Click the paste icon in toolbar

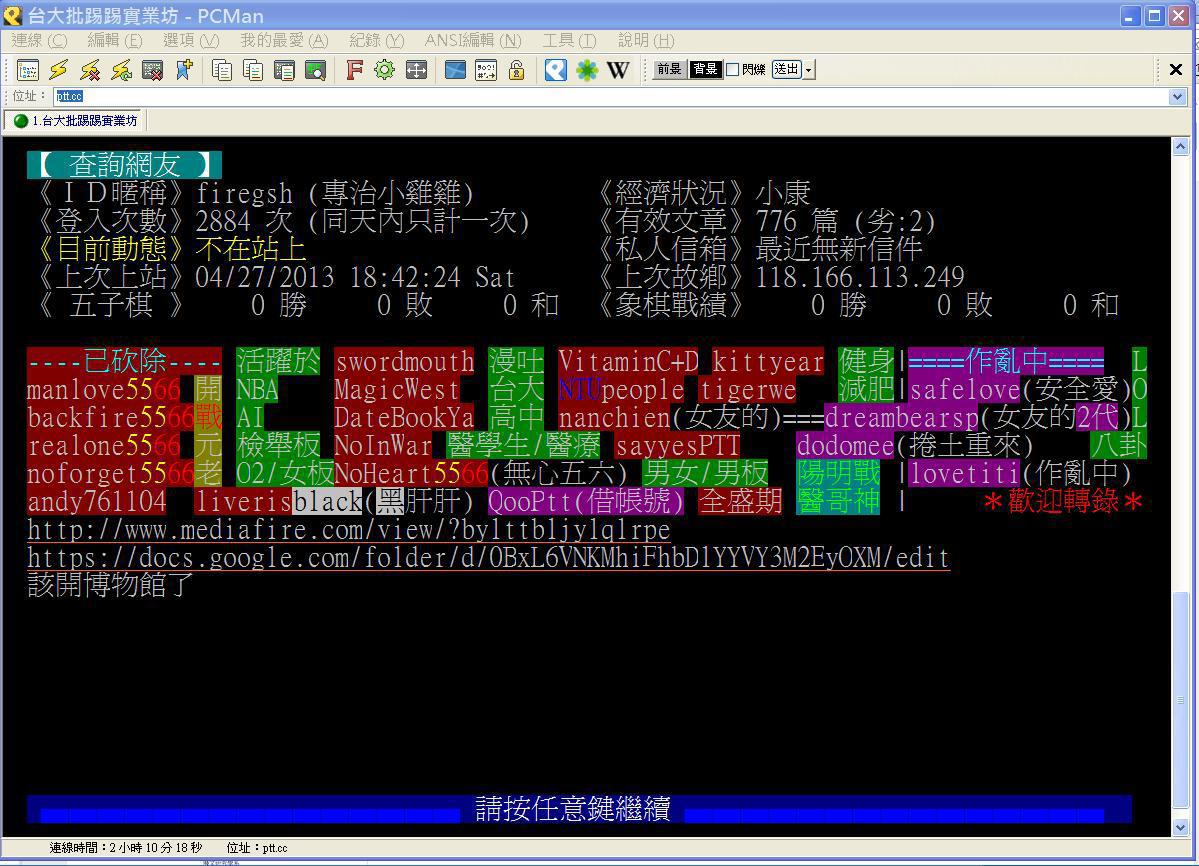click(x=252, y=70)
